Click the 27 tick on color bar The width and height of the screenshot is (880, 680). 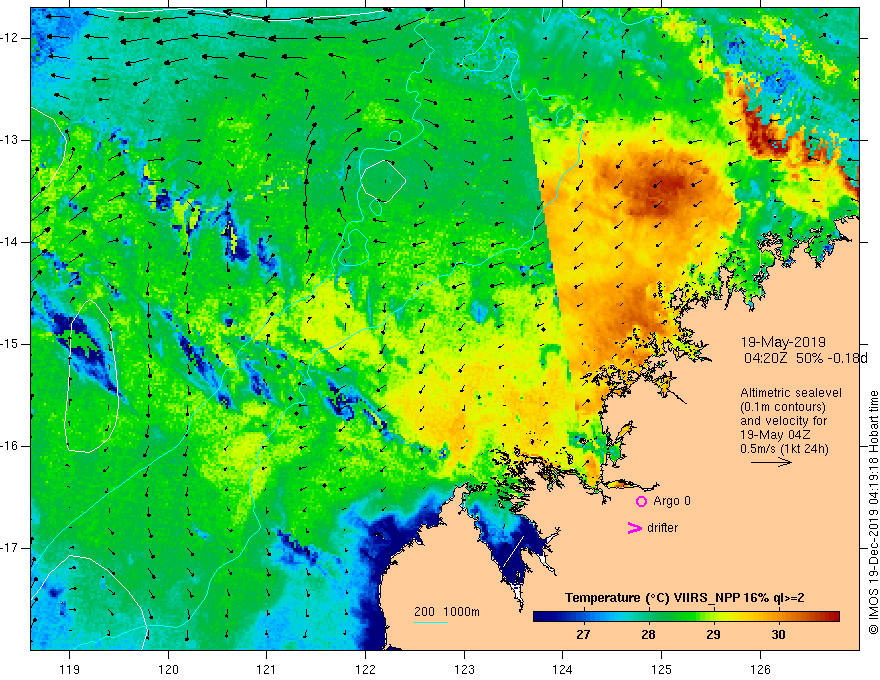[583, 635]
